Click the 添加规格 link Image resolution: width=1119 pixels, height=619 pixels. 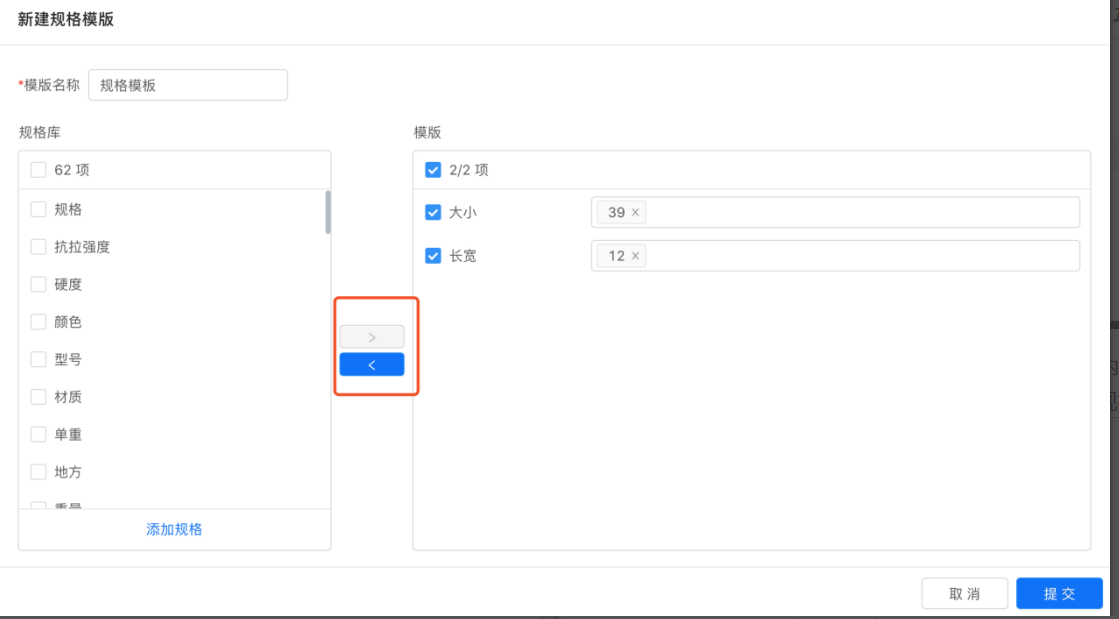(x=175, y=530)
